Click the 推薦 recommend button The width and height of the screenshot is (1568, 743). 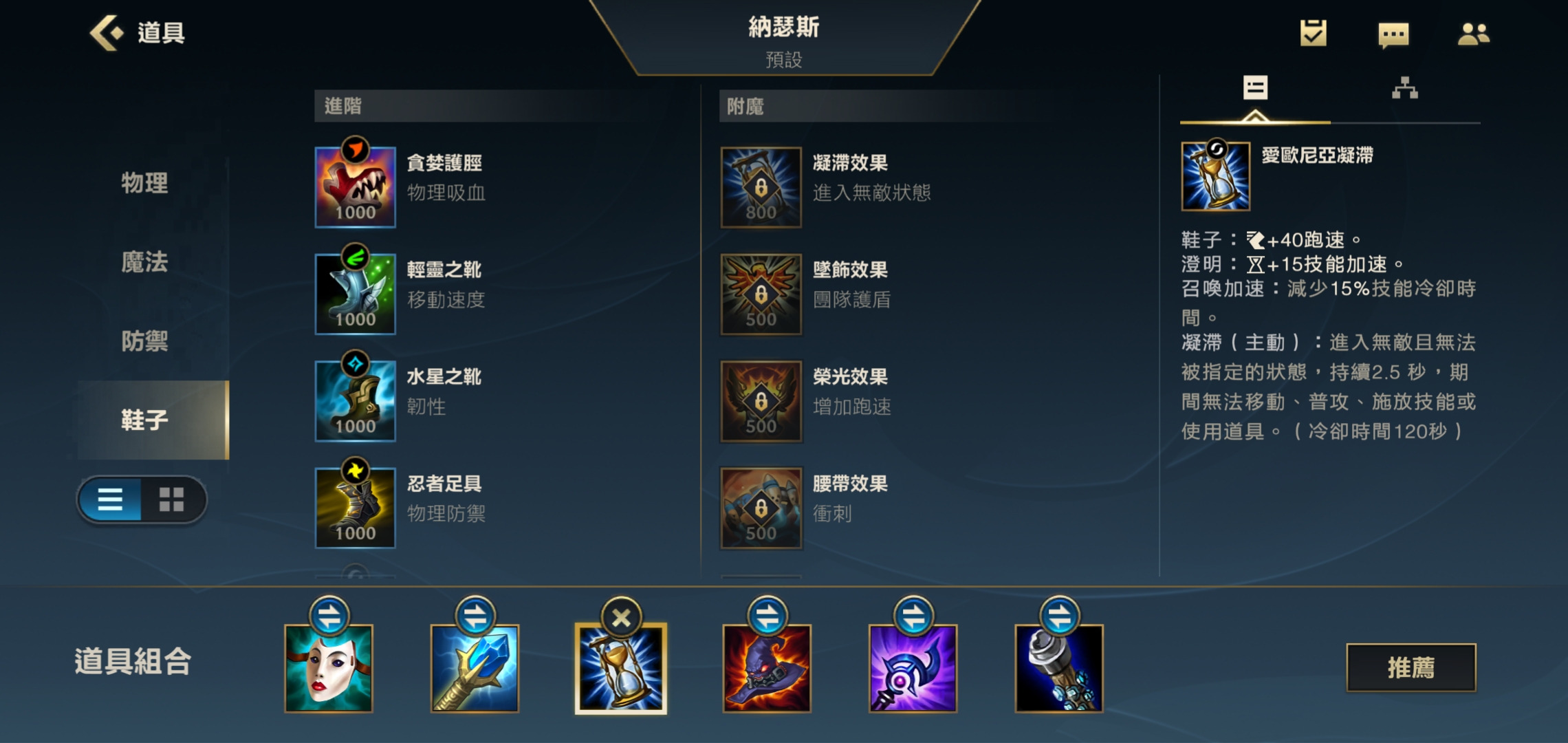tap(1411, 667)
